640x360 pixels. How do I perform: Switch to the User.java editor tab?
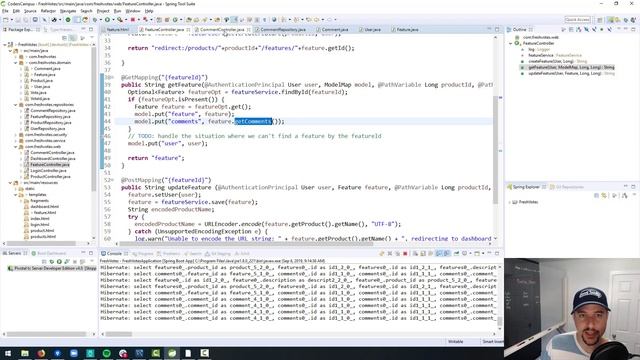[372, 29]
